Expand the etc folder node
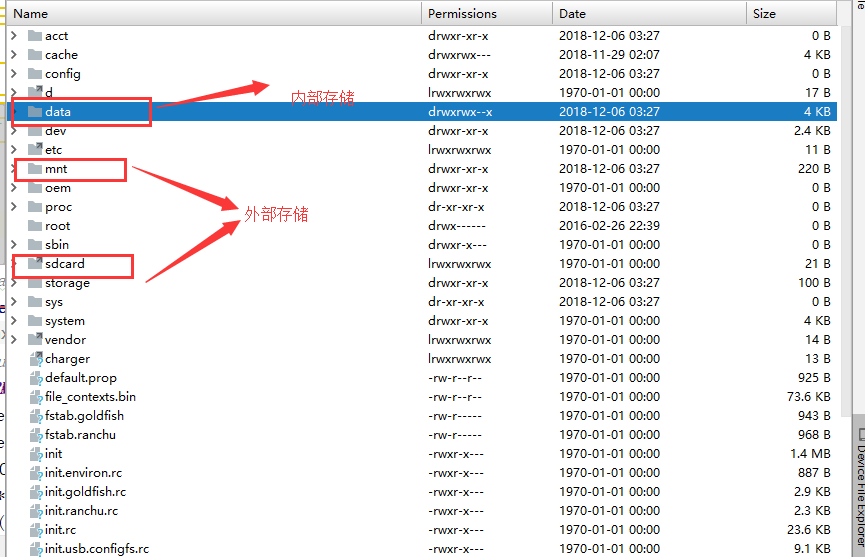This screenshot has width=865, height=557. pos(14,149)
